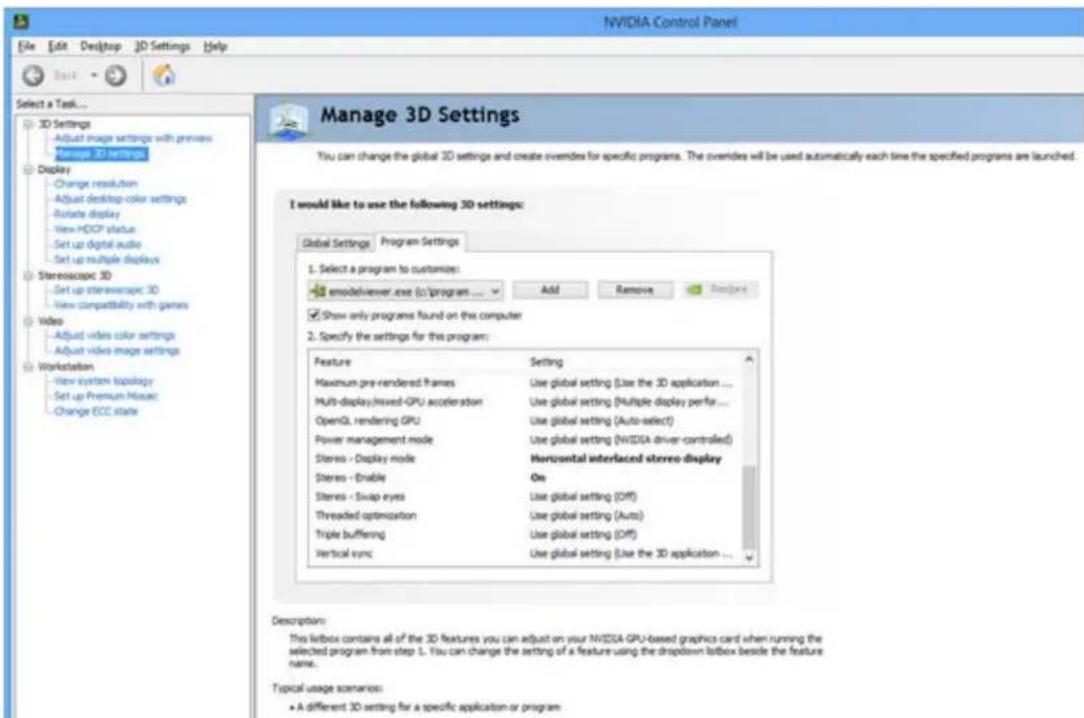
Task: Select Maximum pre-rendered frames row
Action: 525,383
